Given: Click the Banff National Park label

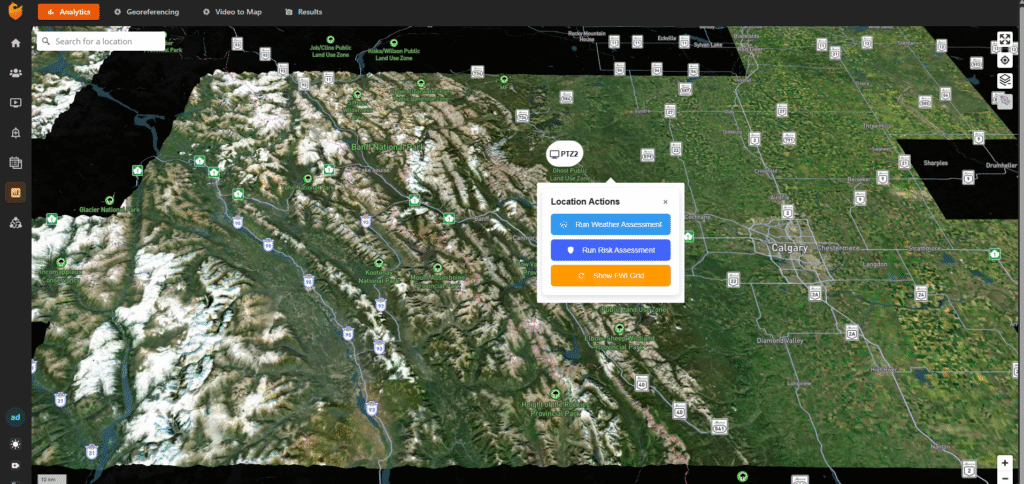Looking at the screenshot, I should point(388,147).
